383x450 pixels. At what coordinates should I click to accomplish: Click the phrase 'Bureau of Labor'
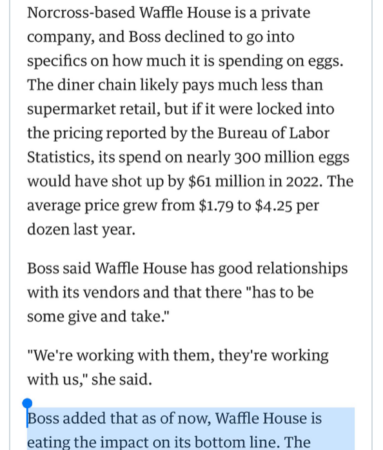(273, 133)
